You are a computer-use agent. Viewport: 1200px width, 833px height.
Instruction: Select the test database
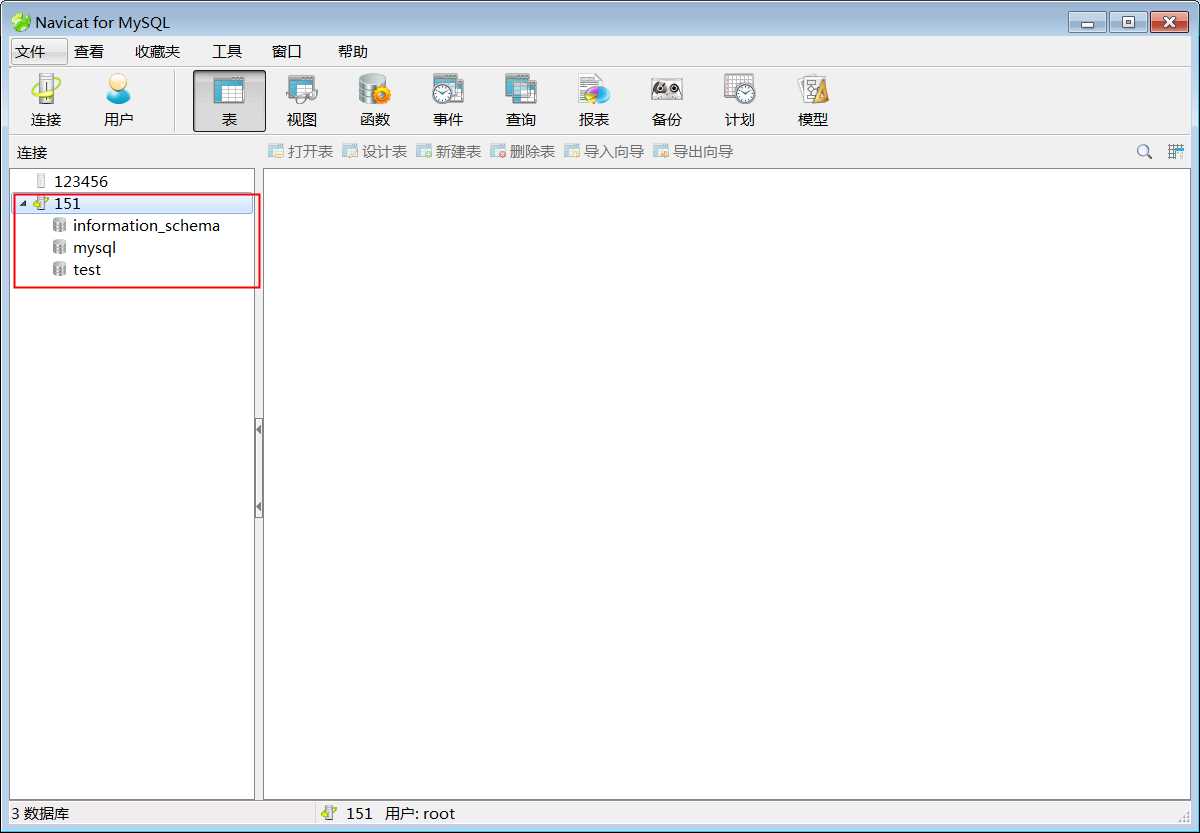87,270
